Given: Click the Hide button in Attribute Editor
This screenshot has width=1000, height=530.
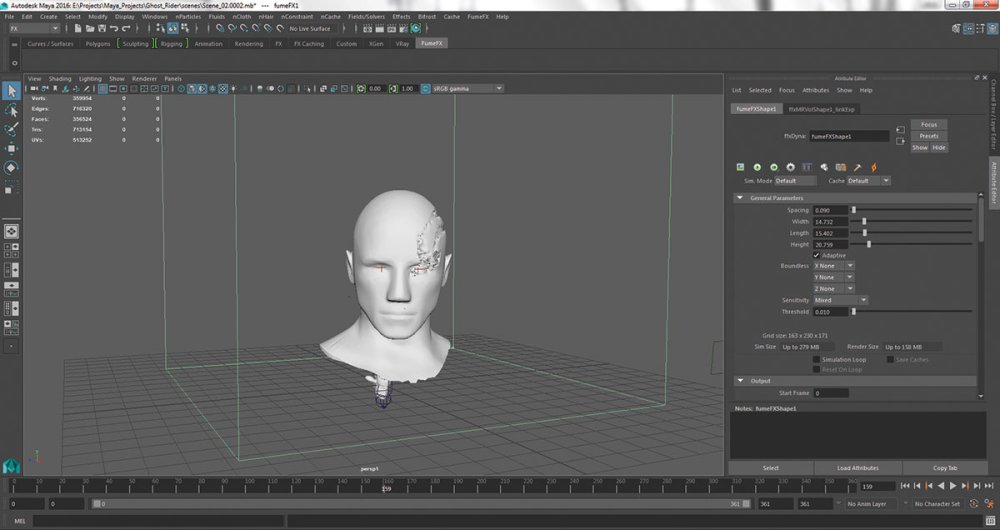Looking at the screenshot, I should coord(939,147).
